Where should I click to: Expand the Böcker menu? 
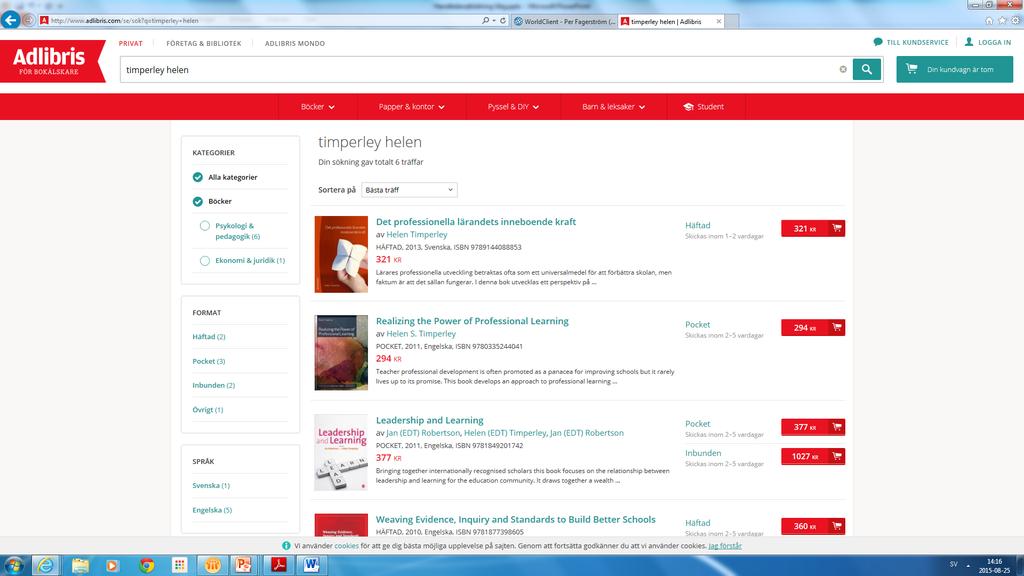click(x=318, y=106)
